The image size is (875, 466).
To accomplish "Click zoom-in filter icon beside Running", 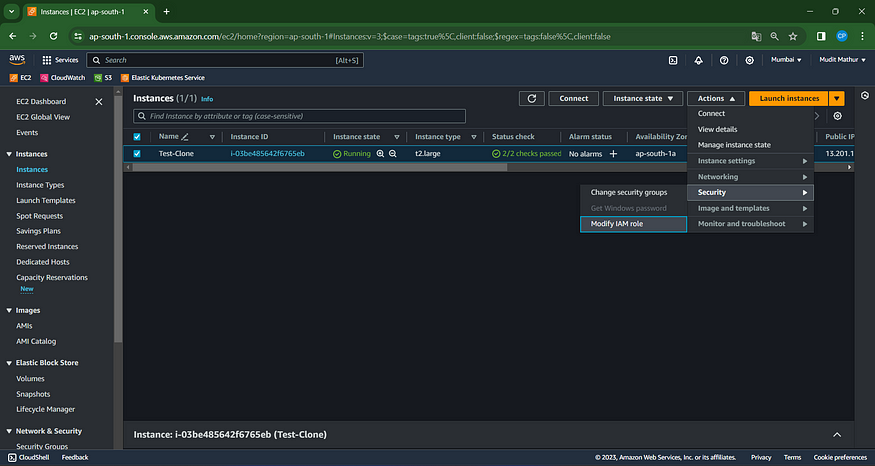I will [x=380, y=153].
